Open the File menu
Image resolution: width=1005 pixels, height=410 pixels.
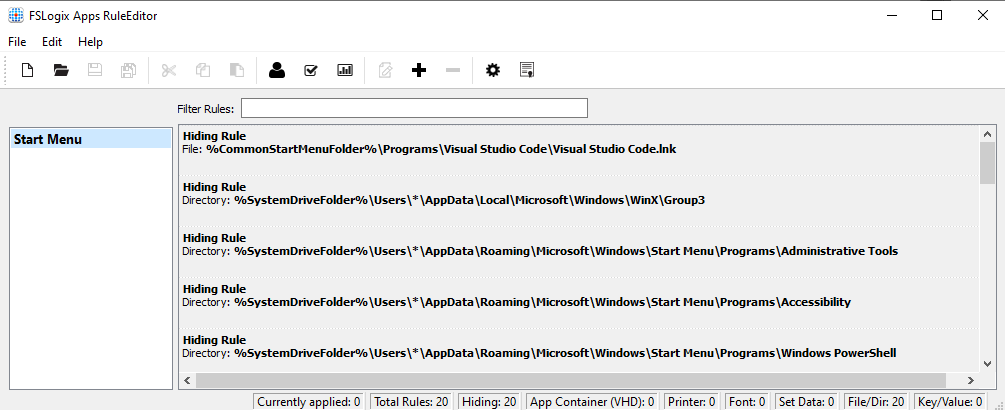click(x=17, y=42)
